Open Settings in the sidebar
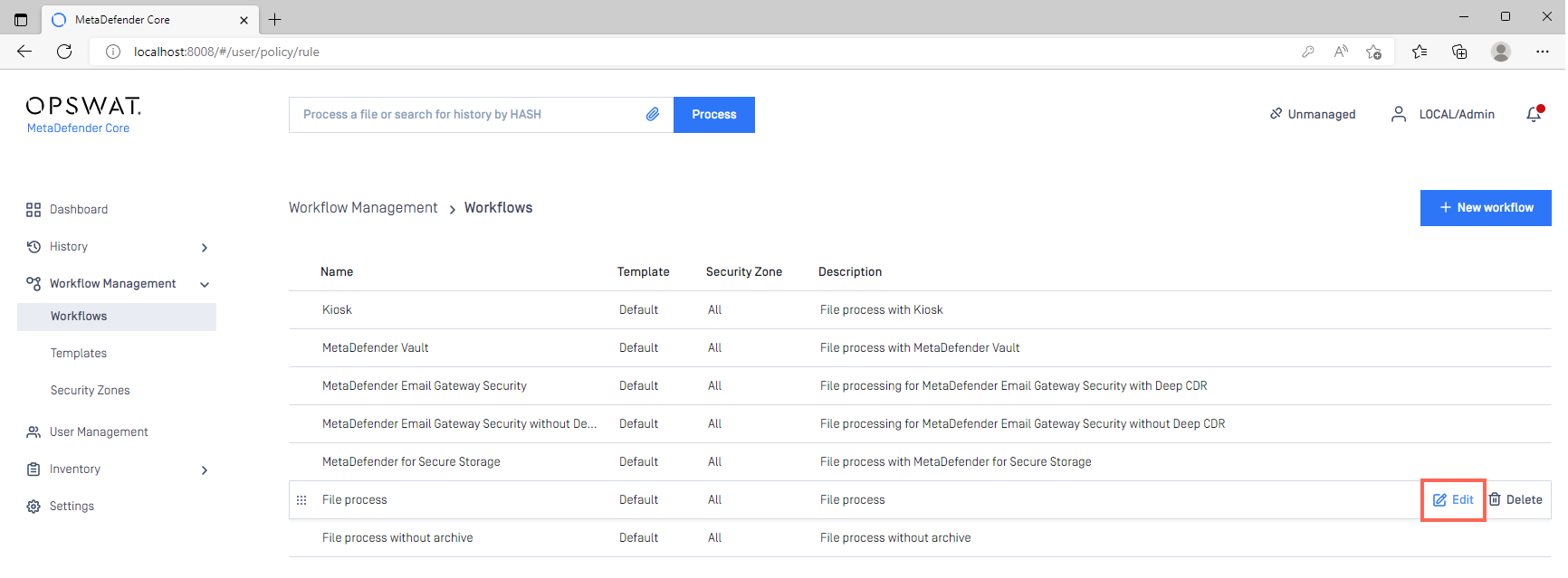 pos(72,507)
